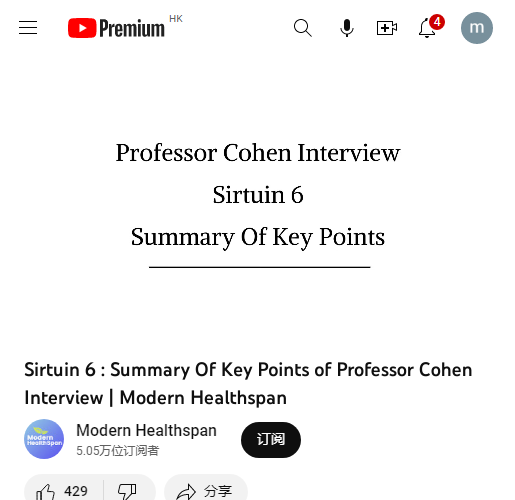Click the red notification count badge

click(x=437, y=22)
